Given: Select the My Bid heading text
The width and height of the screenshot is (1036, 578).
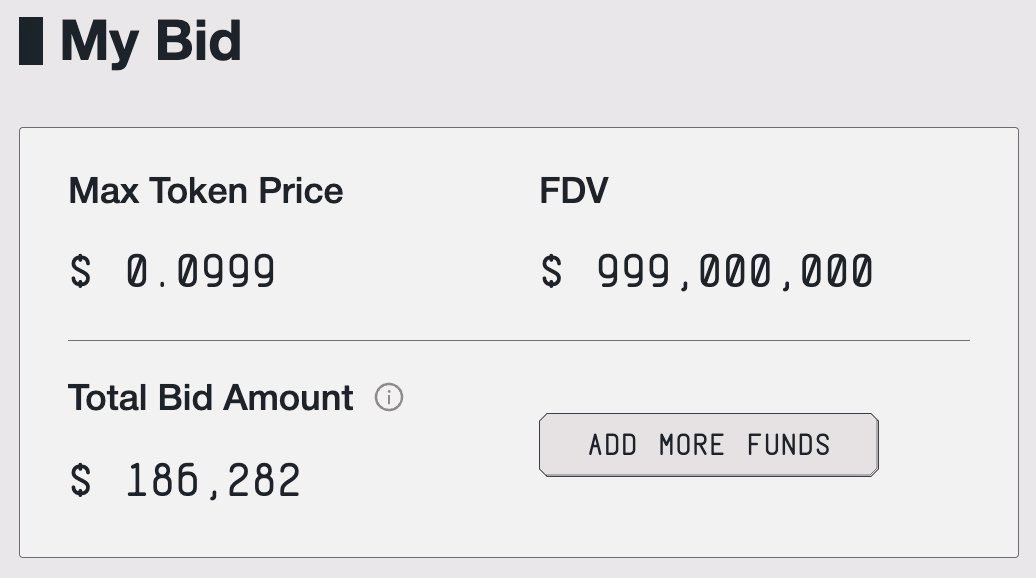Looking at the screenshot, I should pos(150,41).
